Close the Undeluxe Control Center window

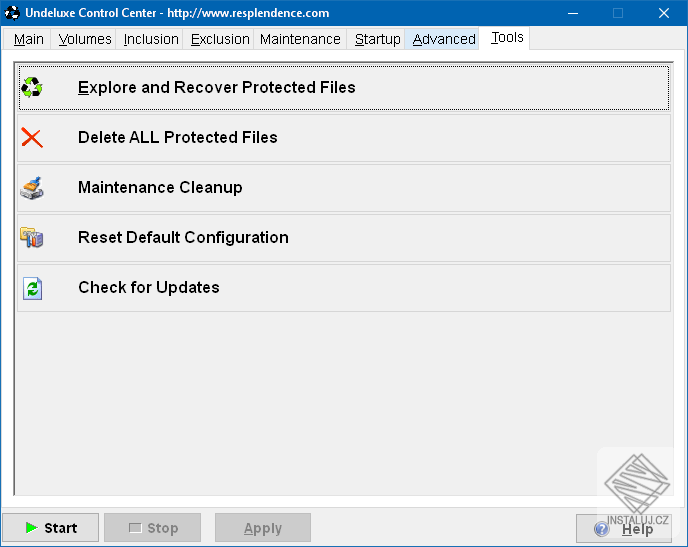663,13
